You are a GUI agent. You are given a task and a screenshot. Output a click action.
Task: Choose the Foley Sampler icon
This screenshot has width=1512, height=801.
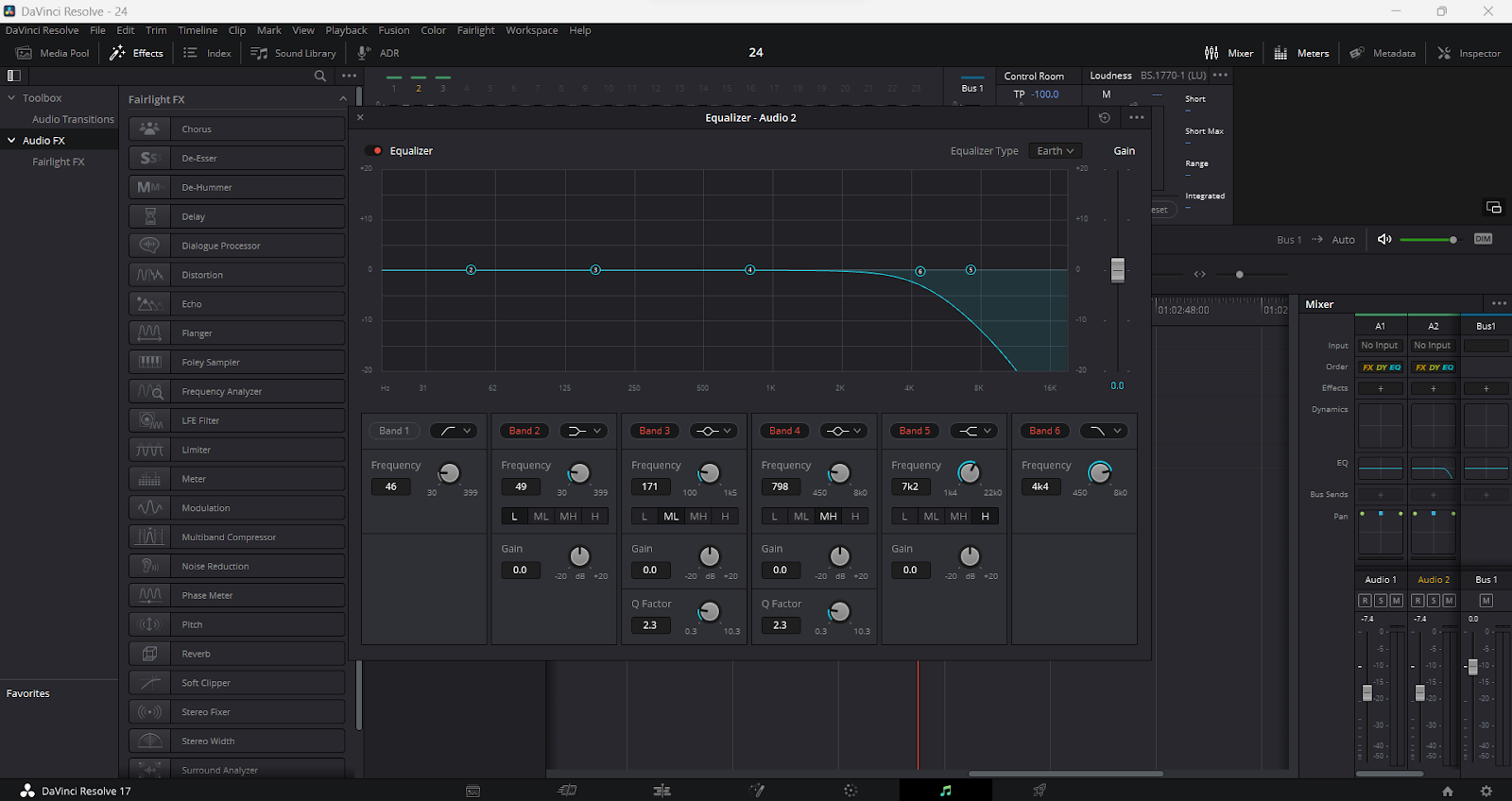[x=149, y=362]
